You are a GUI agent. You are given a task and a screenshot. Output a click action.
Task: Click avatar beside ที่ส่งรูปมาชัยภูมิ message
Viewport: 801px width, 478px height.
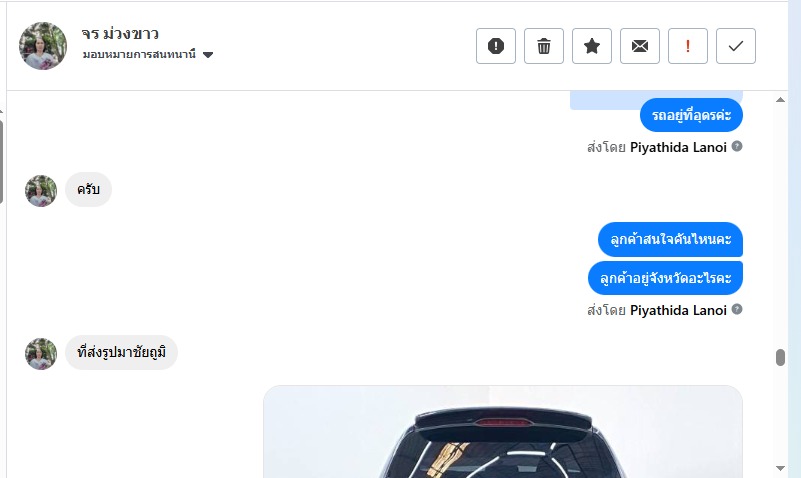41,353
